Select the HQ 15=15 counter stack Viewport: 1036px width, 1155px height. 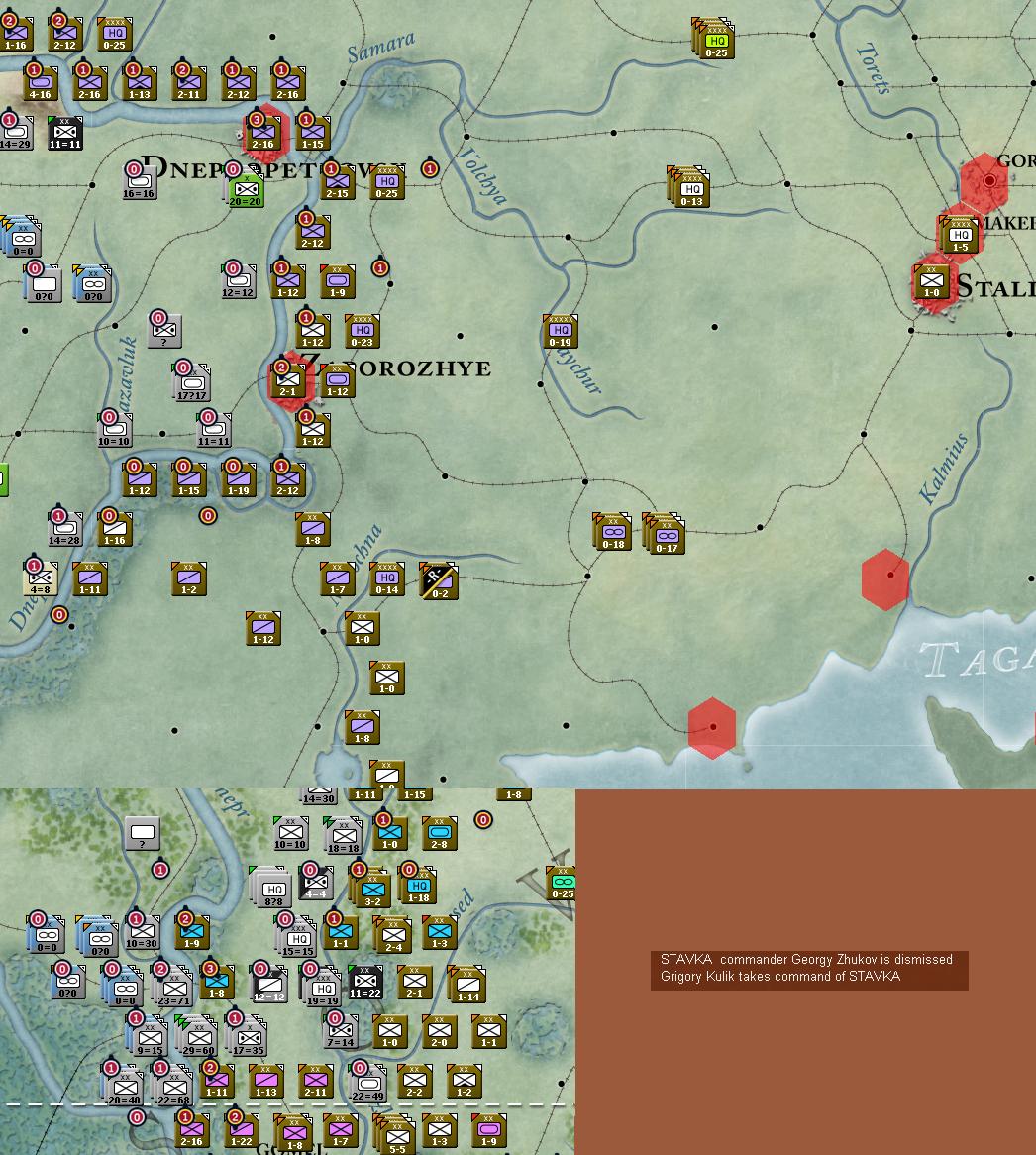click(x=297, y=938)
